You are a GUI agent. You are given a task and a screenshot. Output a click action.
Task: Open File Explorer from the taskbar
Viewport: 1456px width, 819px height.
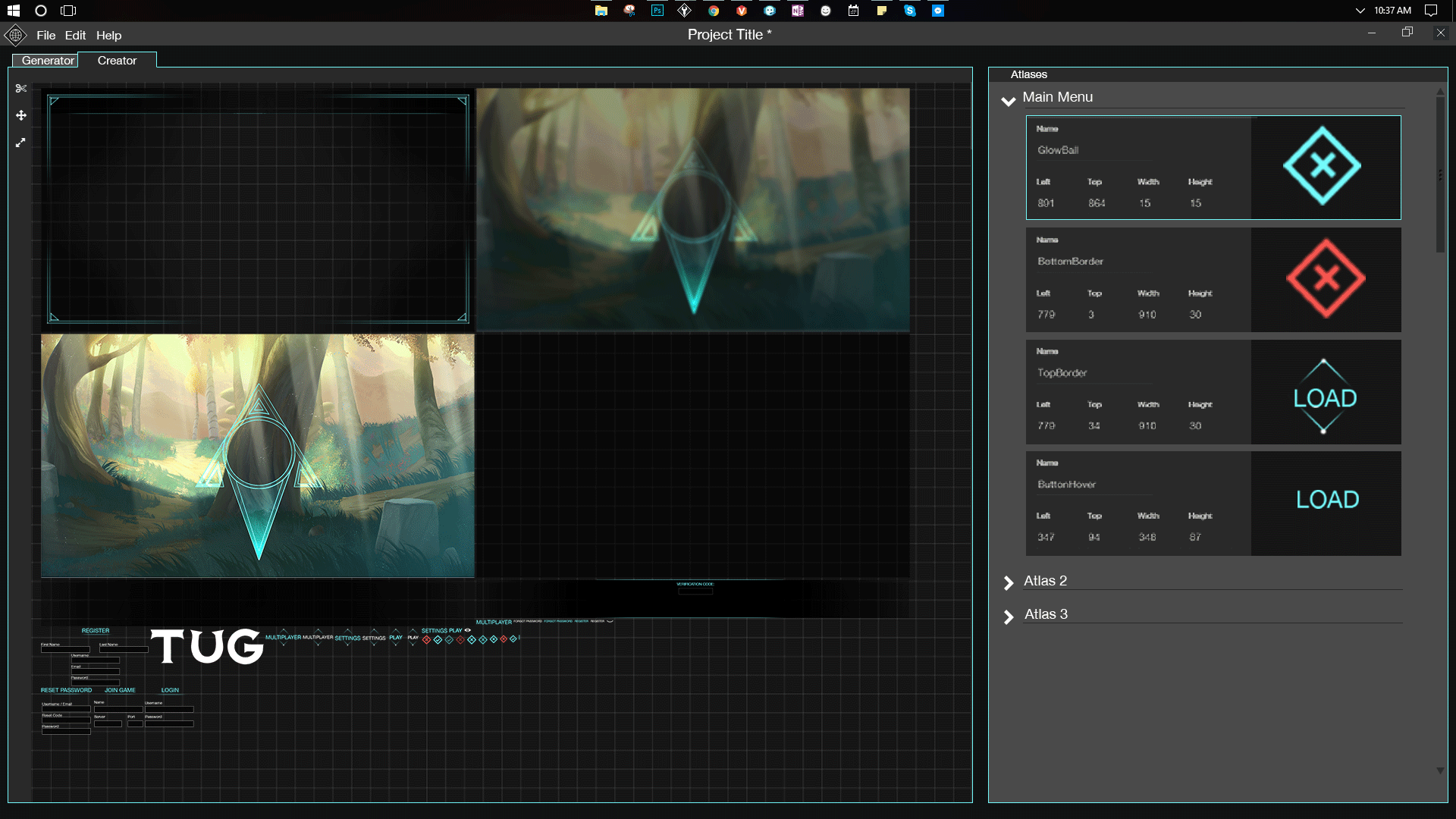click(601, 11)
